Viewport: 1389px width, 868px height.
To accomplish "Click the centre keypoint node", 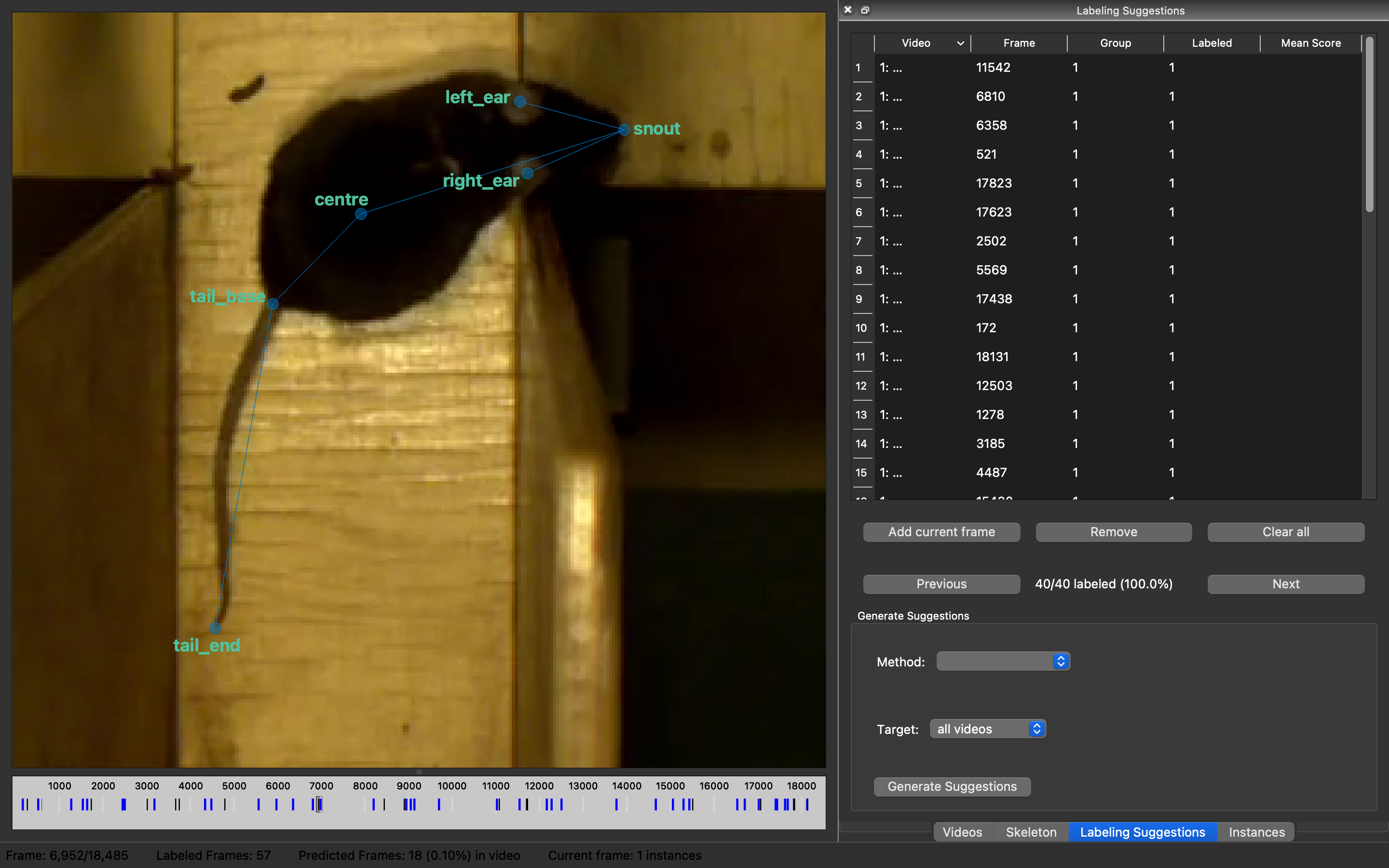I will (360, 214).
